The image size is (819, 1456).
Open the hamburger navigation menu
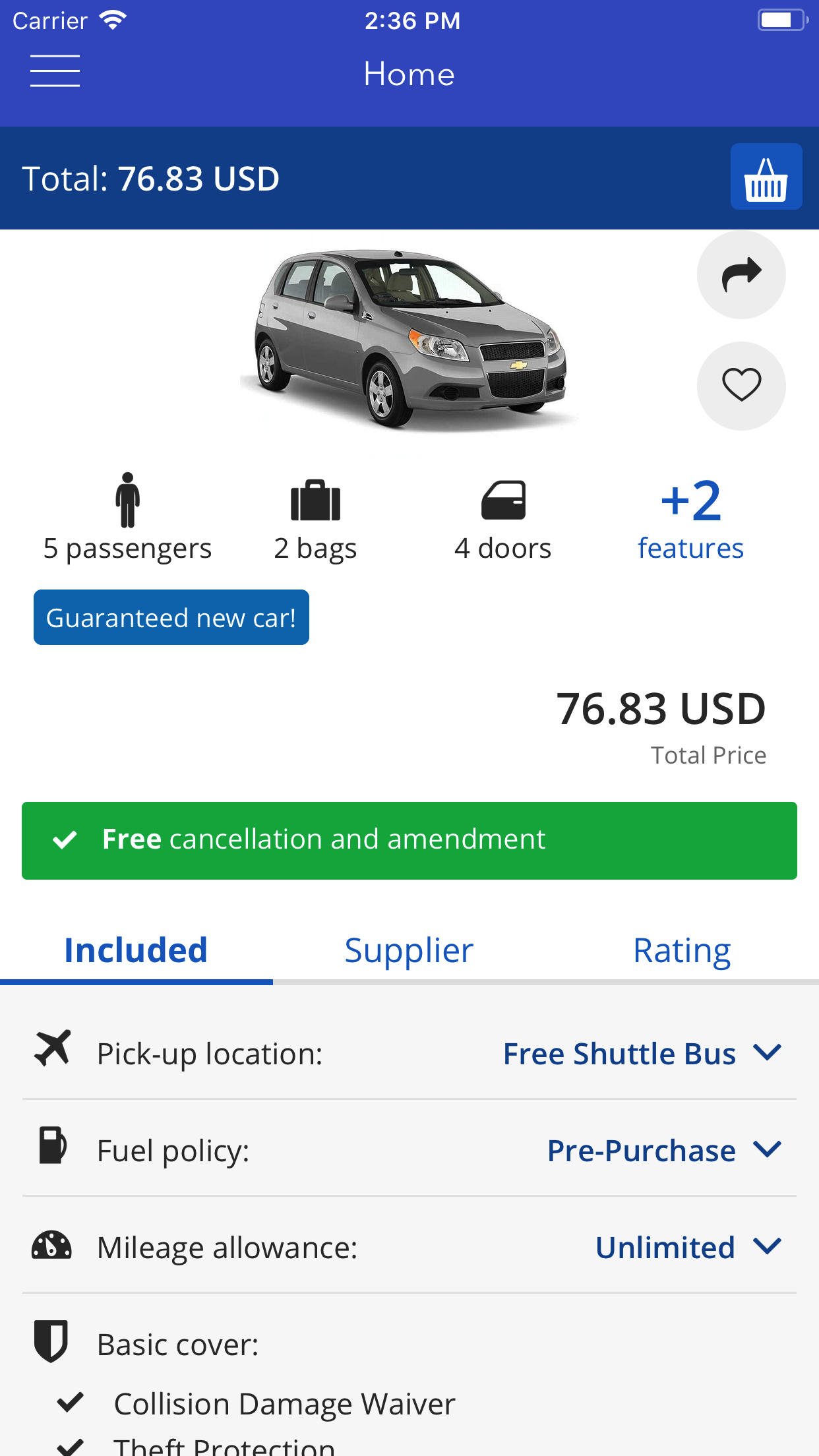pos(55,71)
